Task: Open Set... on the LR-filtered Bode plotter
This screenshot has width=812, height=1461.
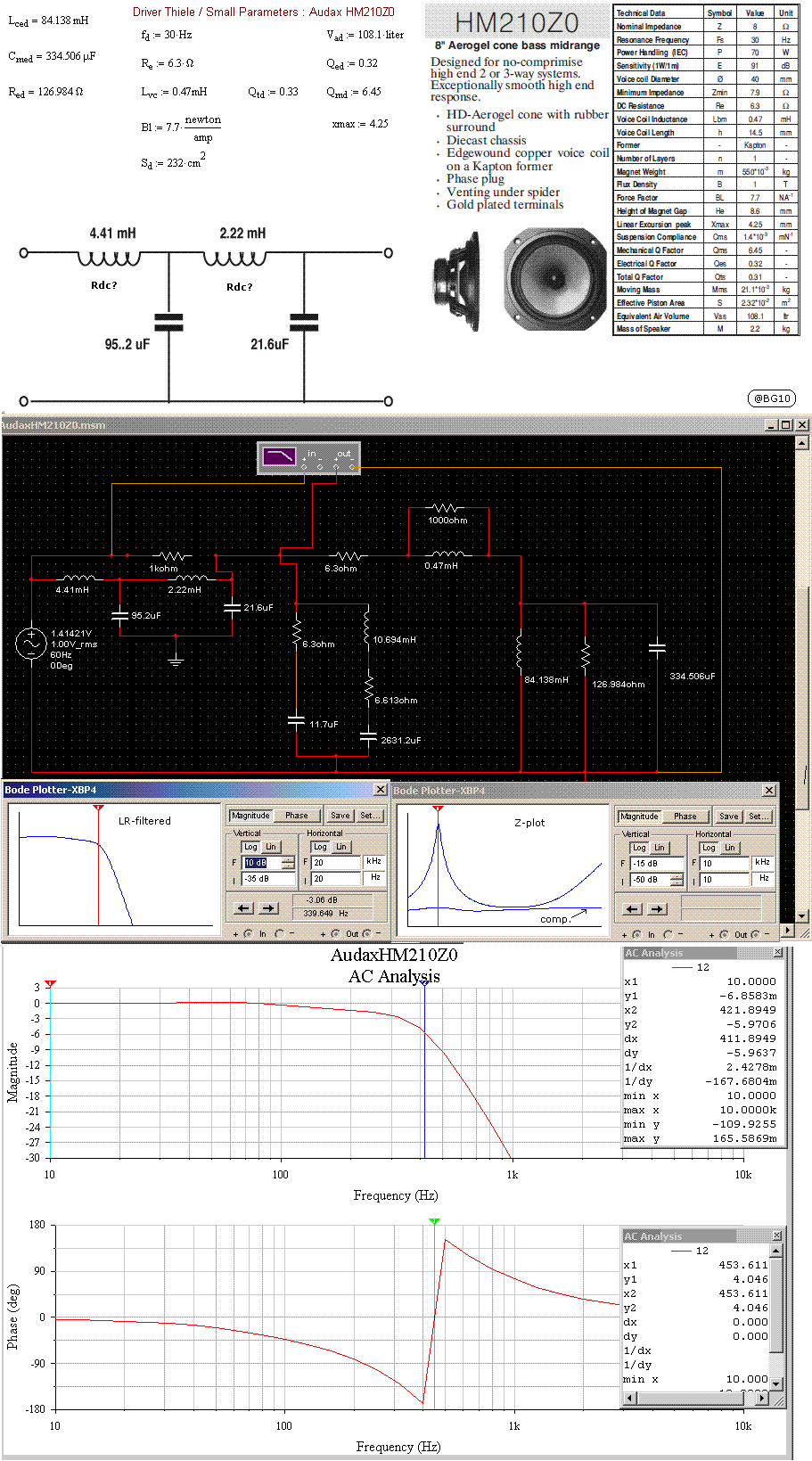Action: coord(370,816)
